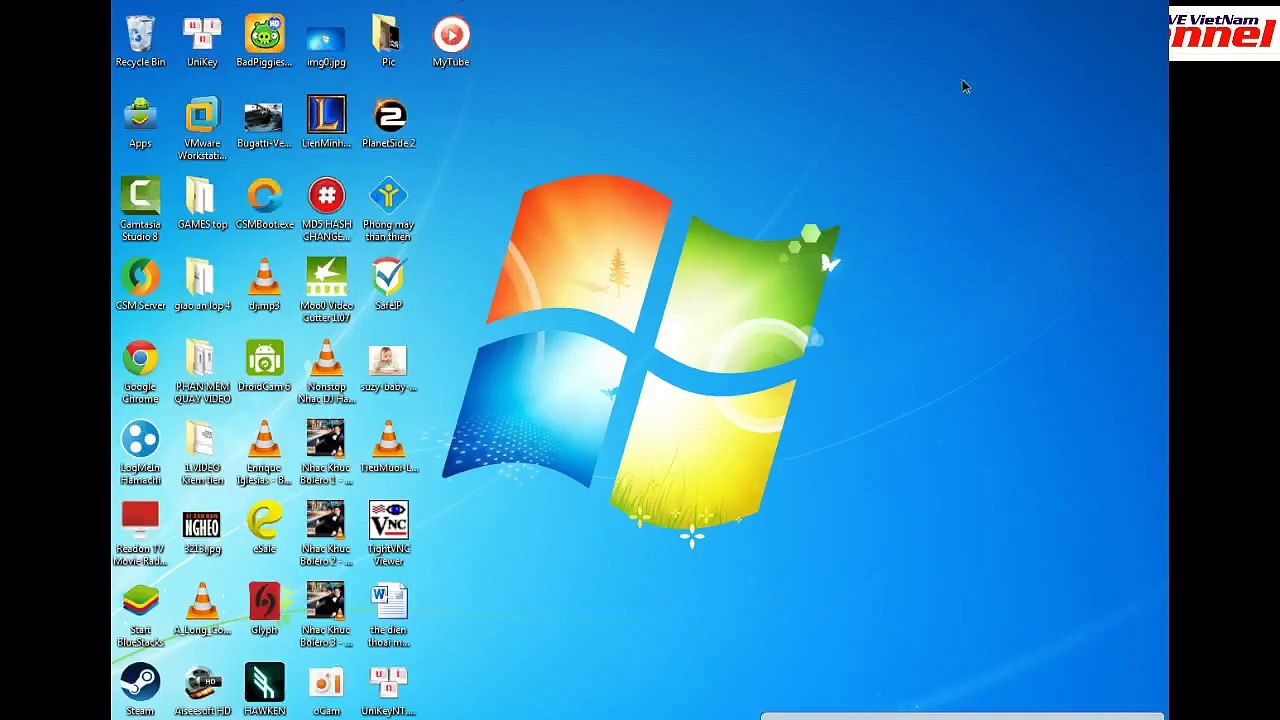Launch MD5 HASH CHANGE... tool
Viewport: 1280px width, 720px height.
[x=326, y=209]
